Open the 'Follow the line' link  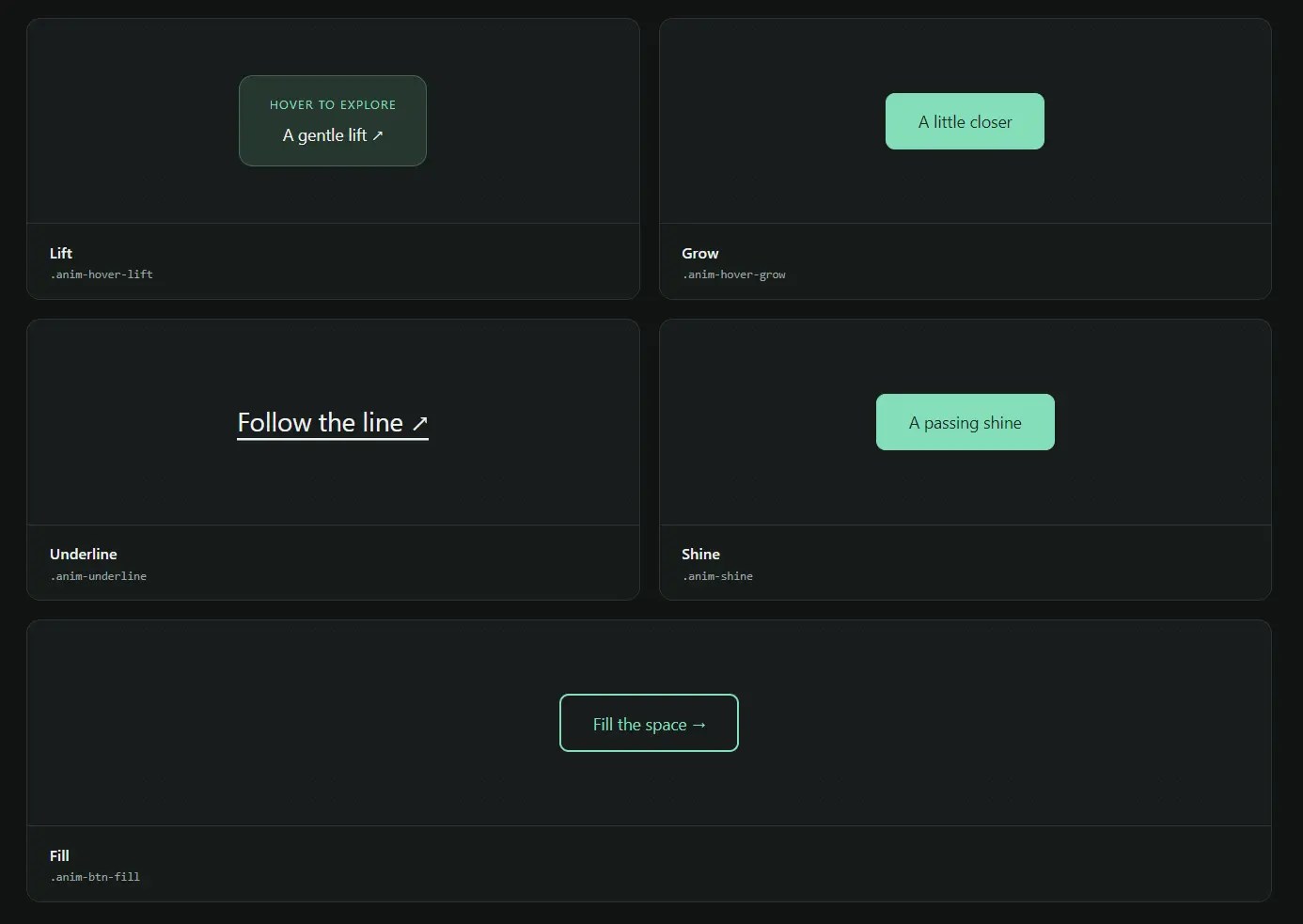(333, 423)
